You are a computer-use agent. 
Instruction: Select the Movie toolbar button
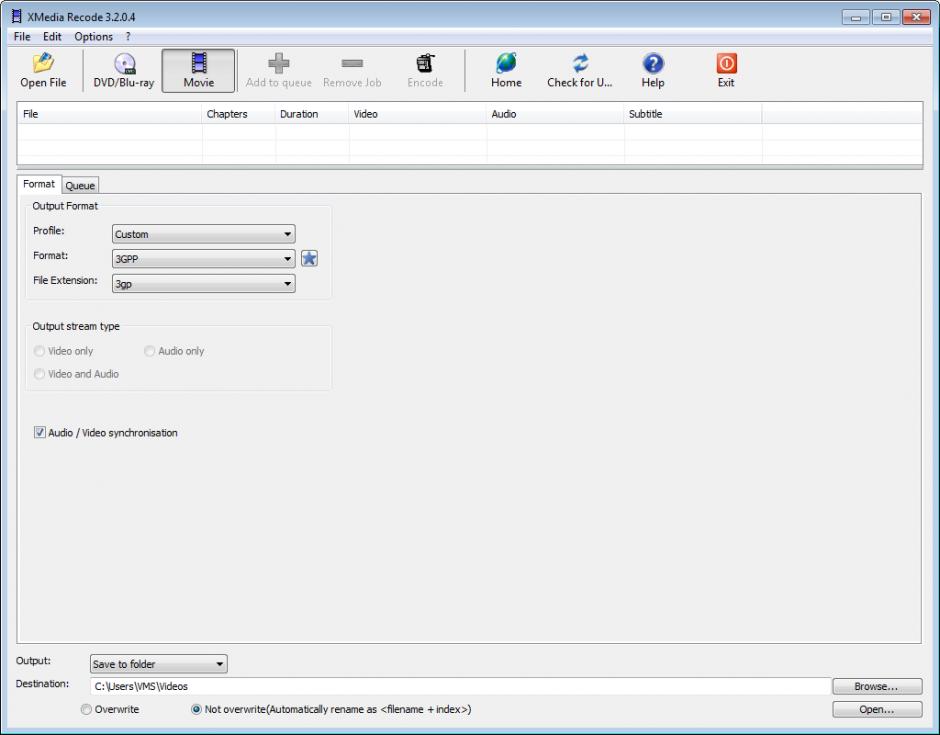(198, 71)
